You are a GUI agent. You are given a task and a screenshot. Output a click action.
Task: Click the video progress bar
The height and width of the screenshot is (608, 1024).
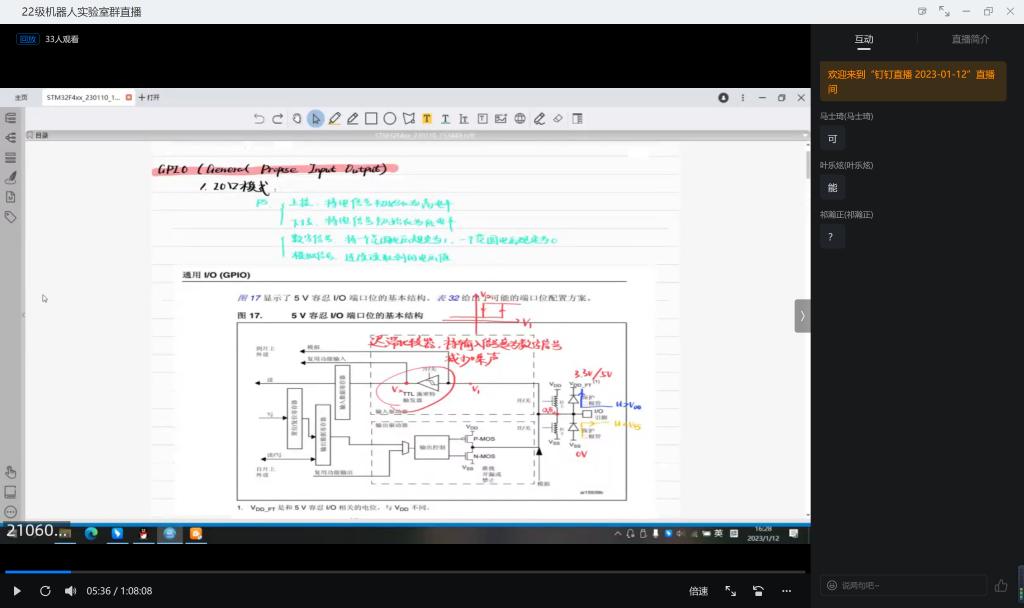400,572
